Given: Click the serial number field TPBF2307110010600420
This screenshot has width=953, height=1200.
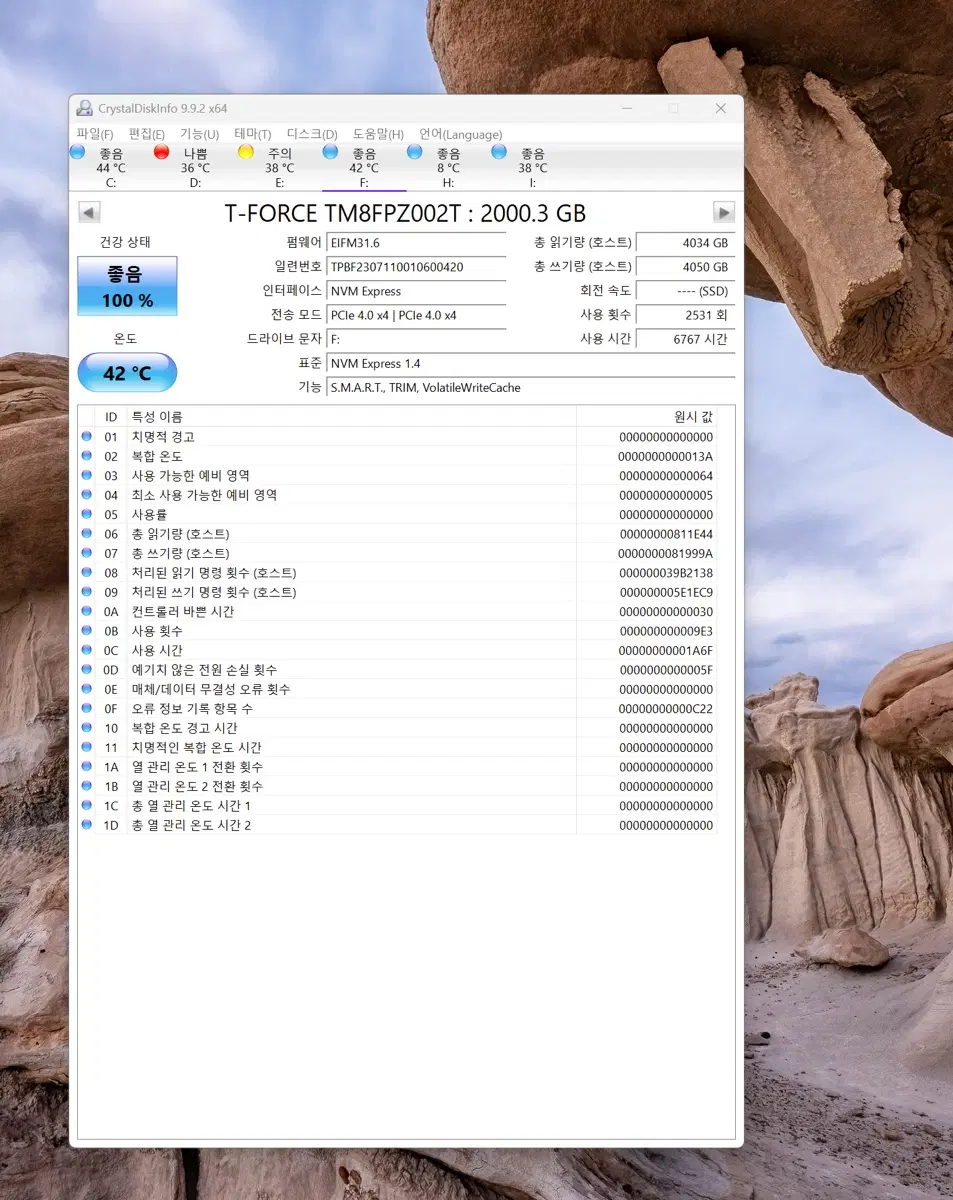Looking at the screenshot, I should pyautogui.click(x=416, y=267).
